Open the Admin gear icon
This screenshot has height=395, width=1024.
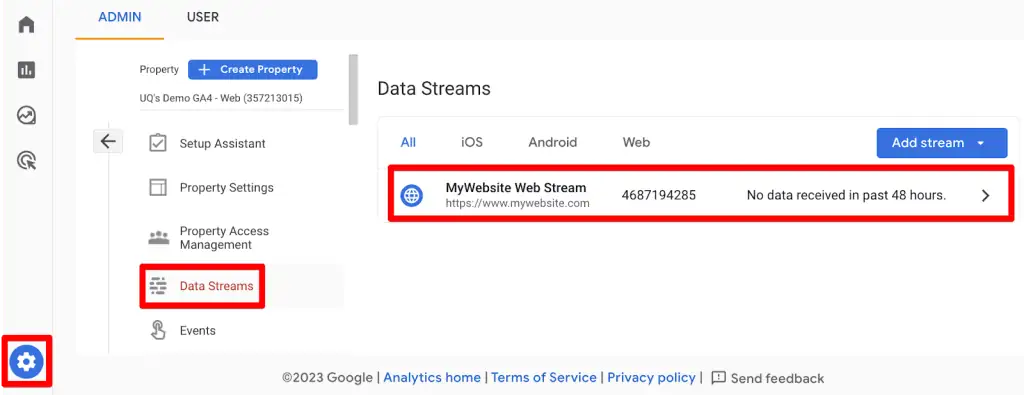pos(26,361)
